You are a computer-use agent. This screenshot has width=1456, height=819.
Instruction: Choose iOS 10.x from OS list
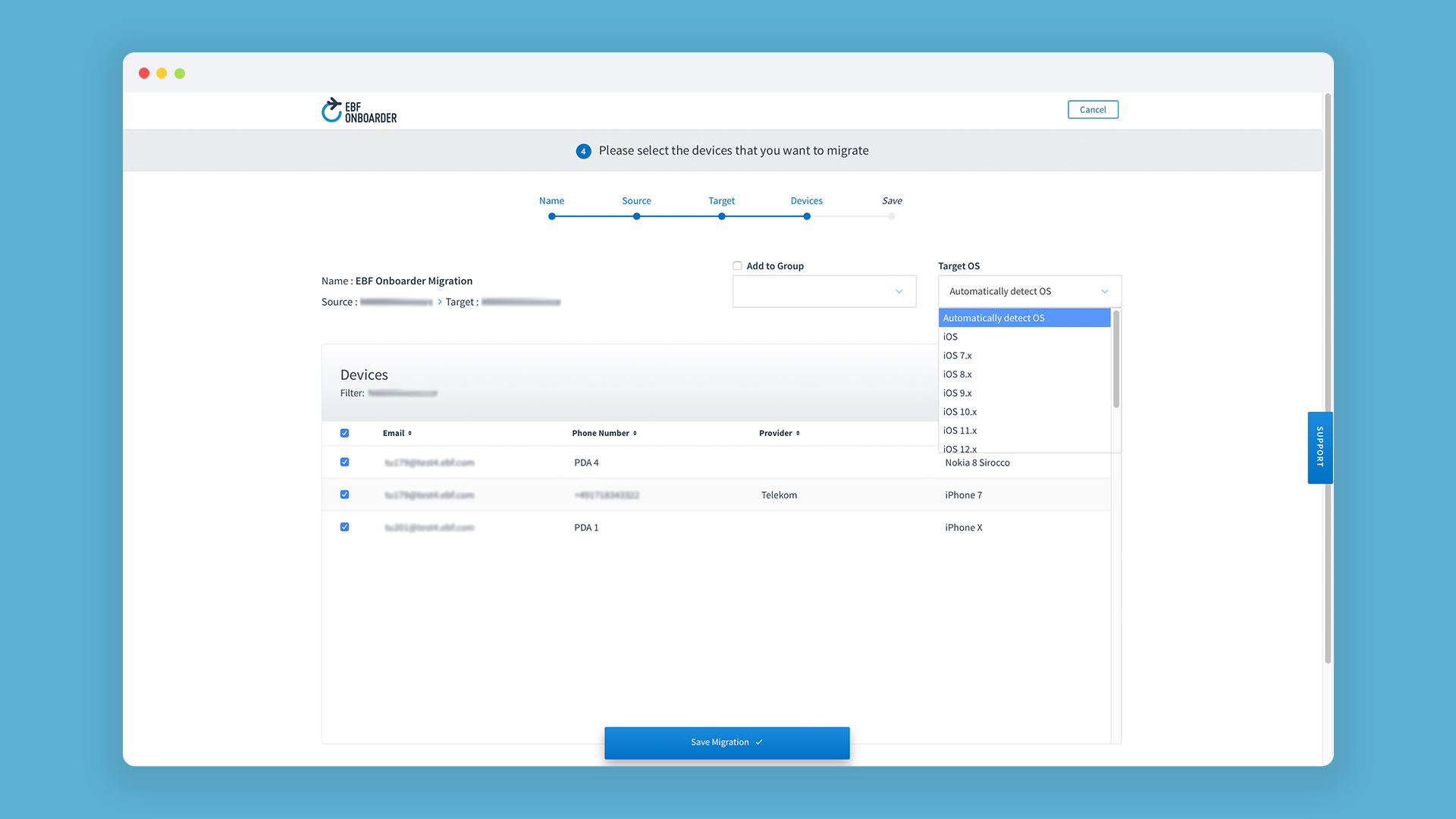click(x=1025, y=412)
